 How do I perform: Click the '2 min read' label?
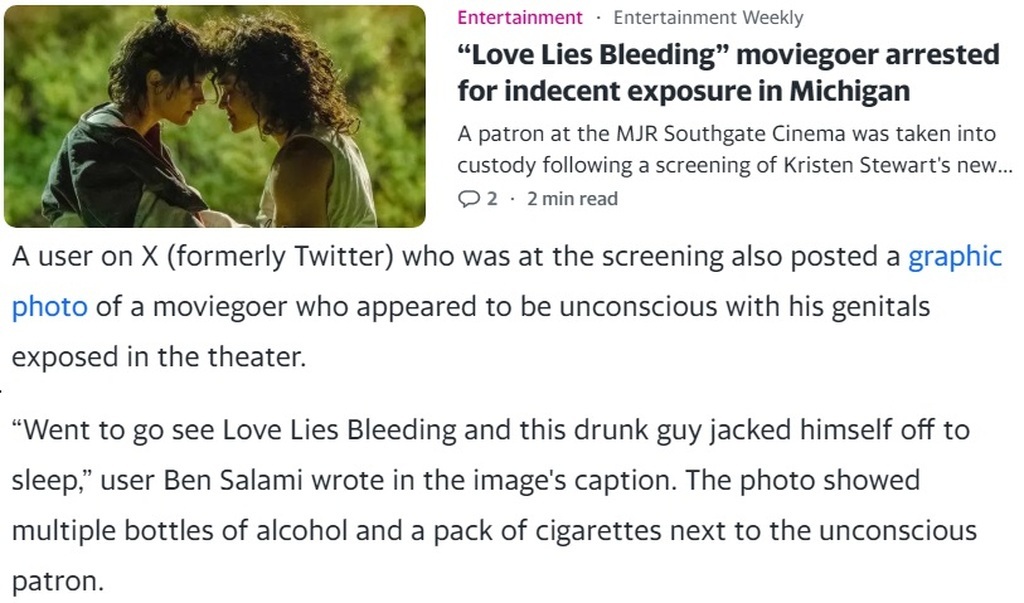[572, 198]
